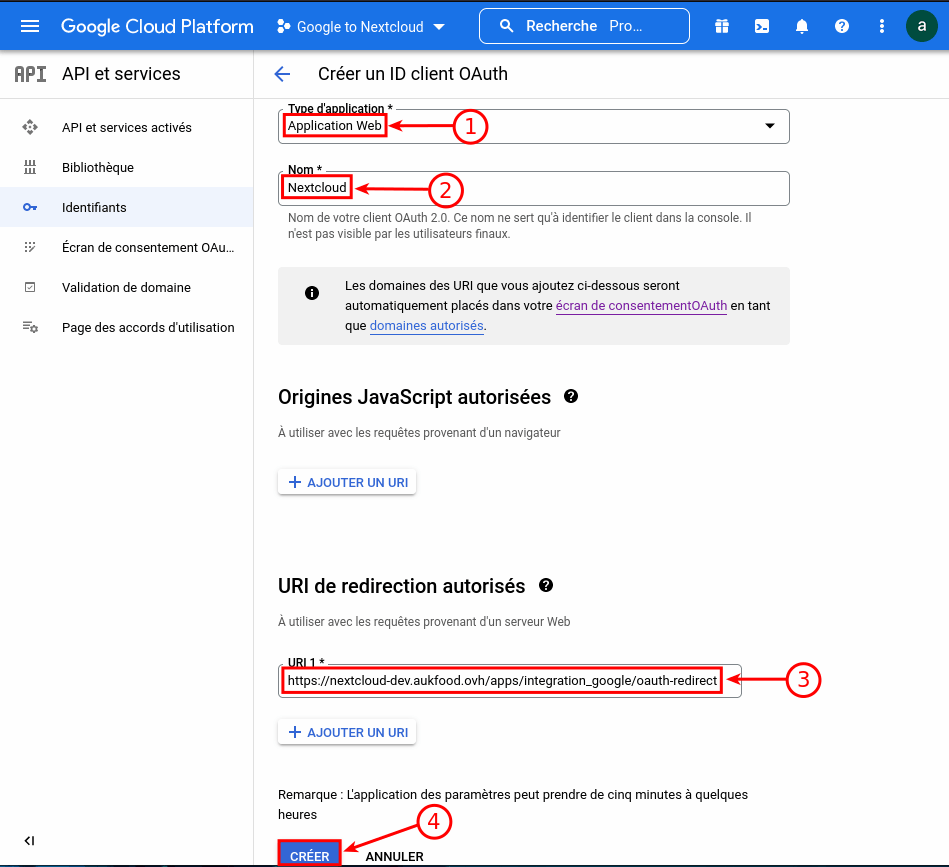Add a URI under URI de redirection autorisés
Viewport: 949px width, 867px height.
coord(347,732)
